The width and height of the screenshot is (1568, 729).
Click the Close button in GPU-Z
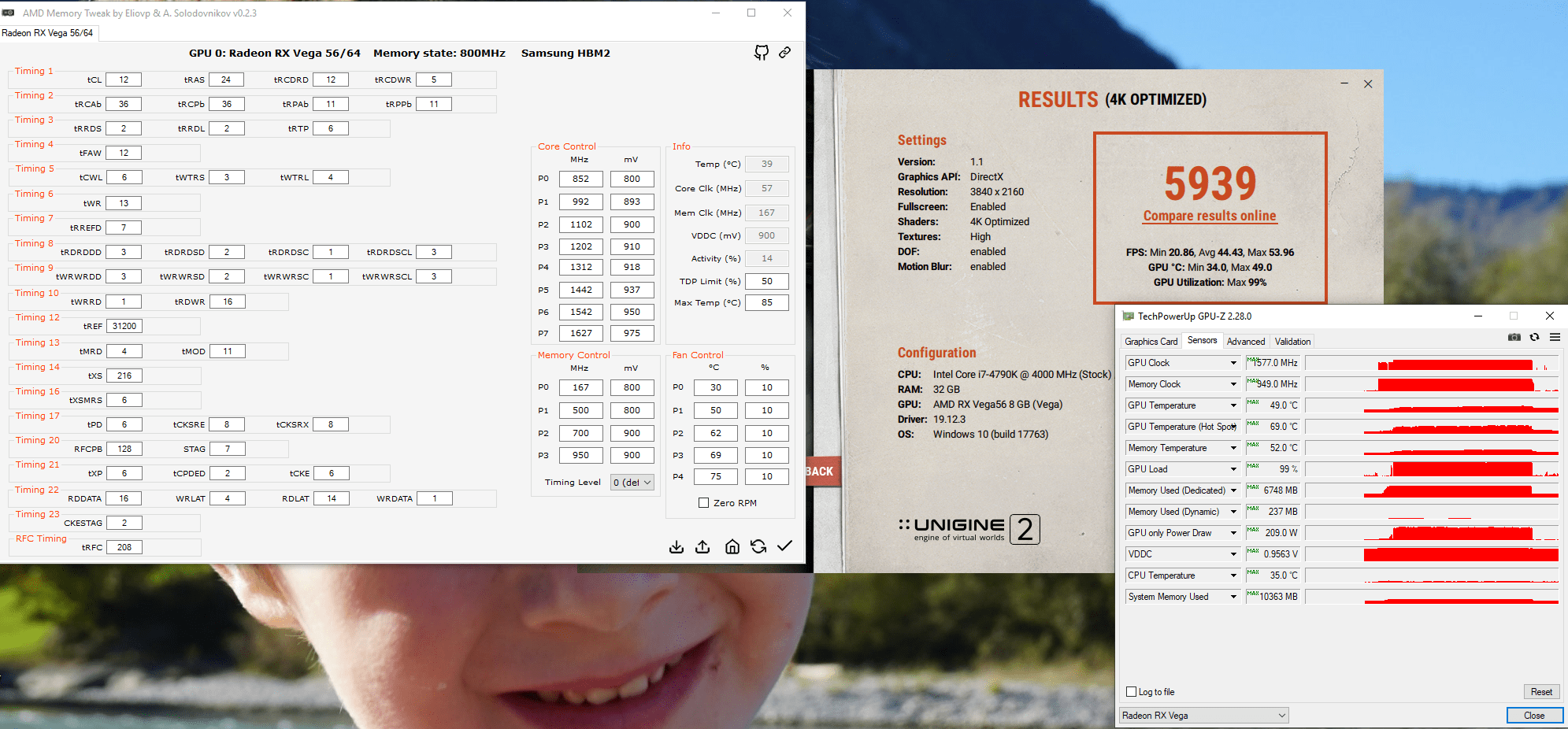1534,716
